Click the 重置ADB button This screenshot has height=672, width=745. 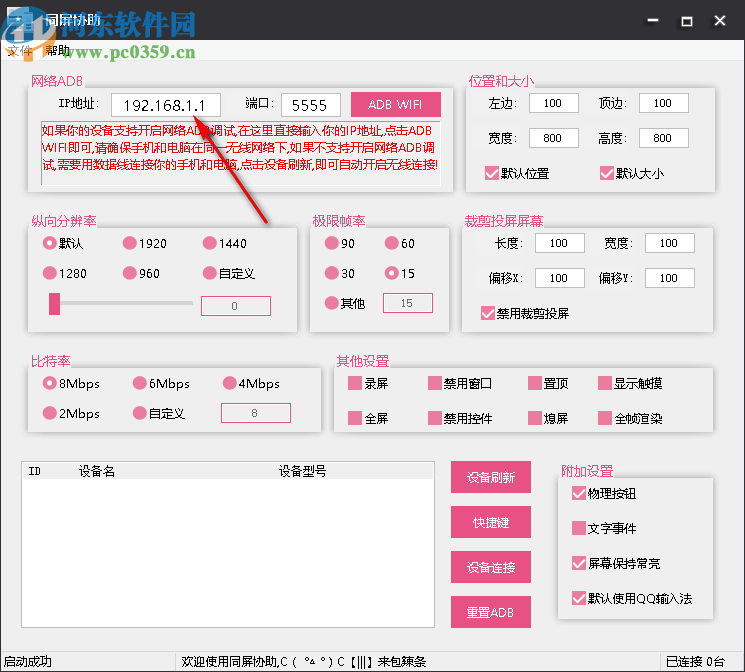click(x=490, y=612)
